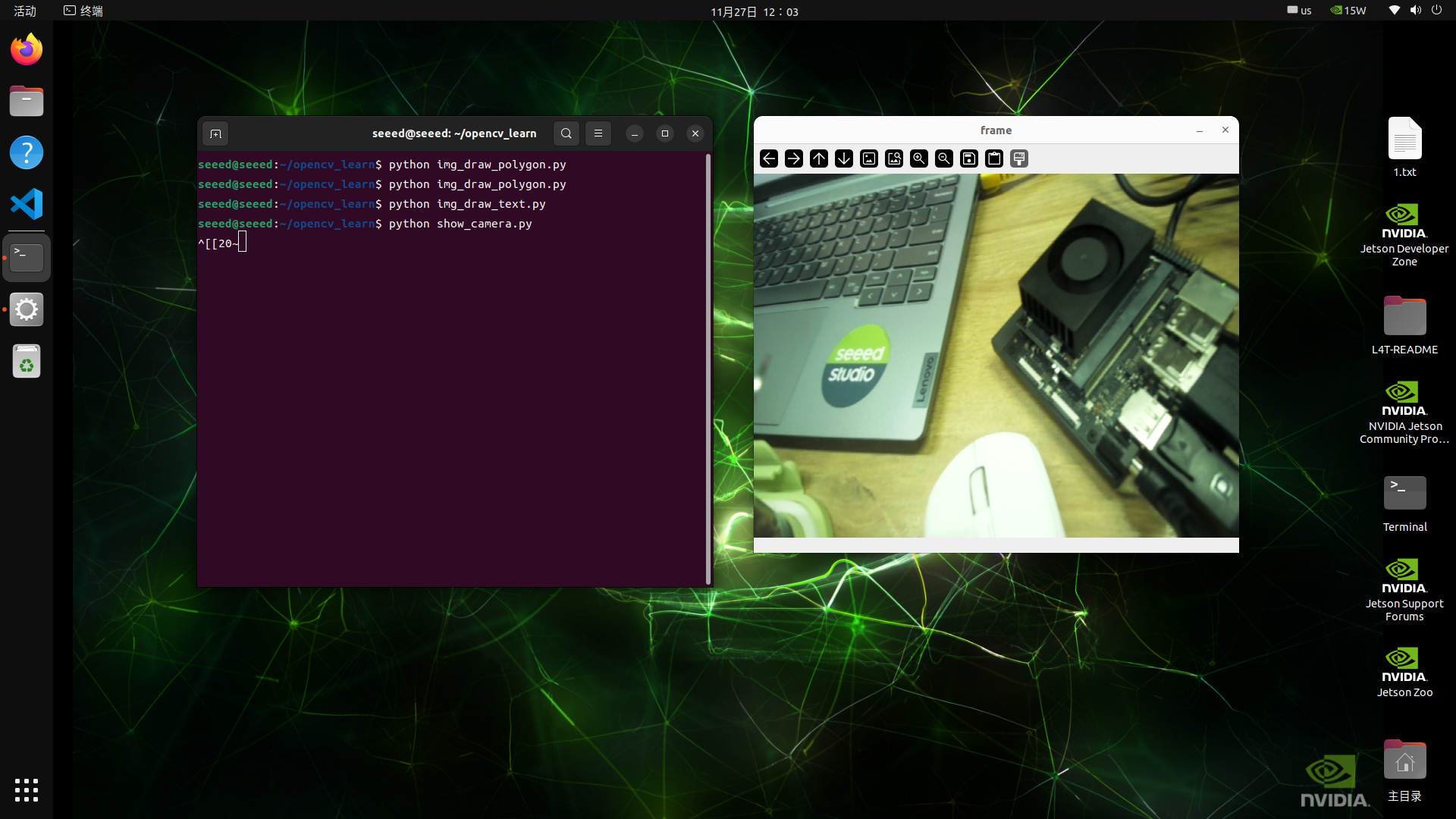Image resolution: width=1456 pixels, height=819 pixels.
Task: Click the 'frame' window title text
Action: point(996,130)
